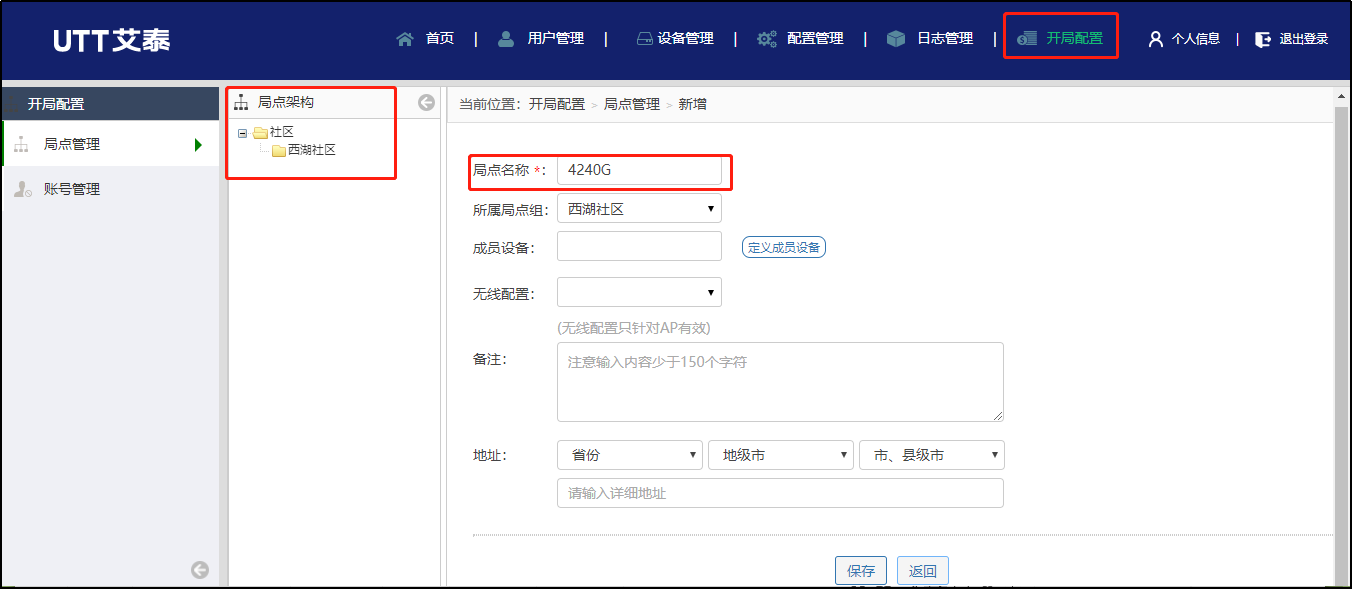The width and height of the screenshot is (1353, 590).
Task: Click the logout icon beside 退出登录
Action: [x=1264, y=39]
